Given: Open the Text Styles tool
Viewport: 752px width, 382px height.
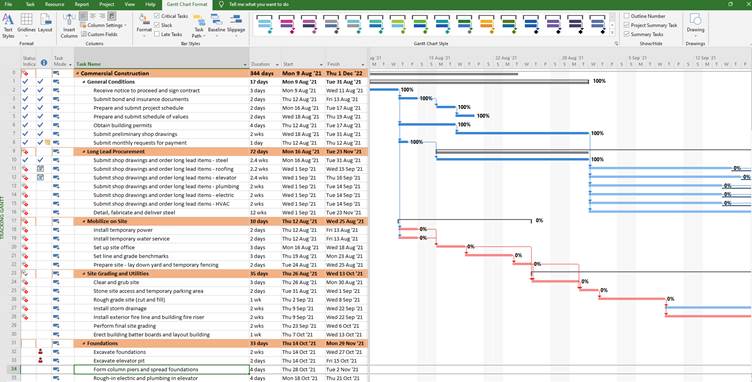Looking at the screenshot, I should 8,25.
